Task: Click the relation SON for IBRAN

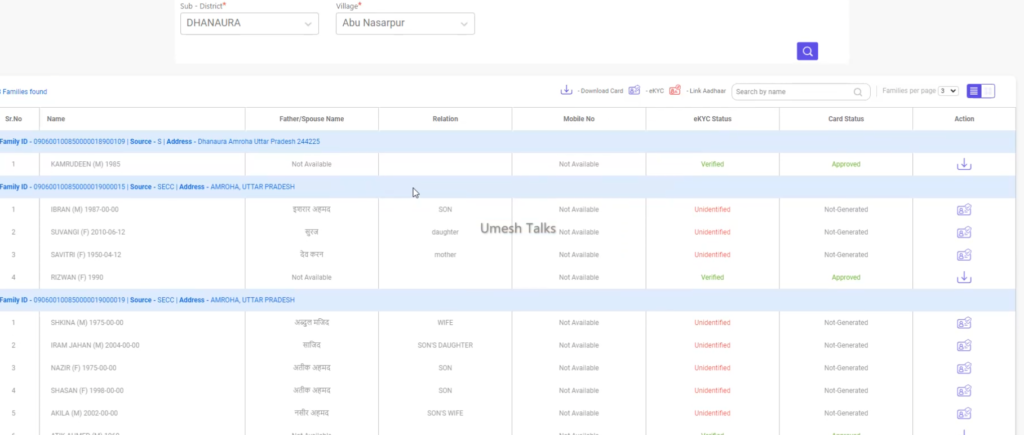Action: 445,210
